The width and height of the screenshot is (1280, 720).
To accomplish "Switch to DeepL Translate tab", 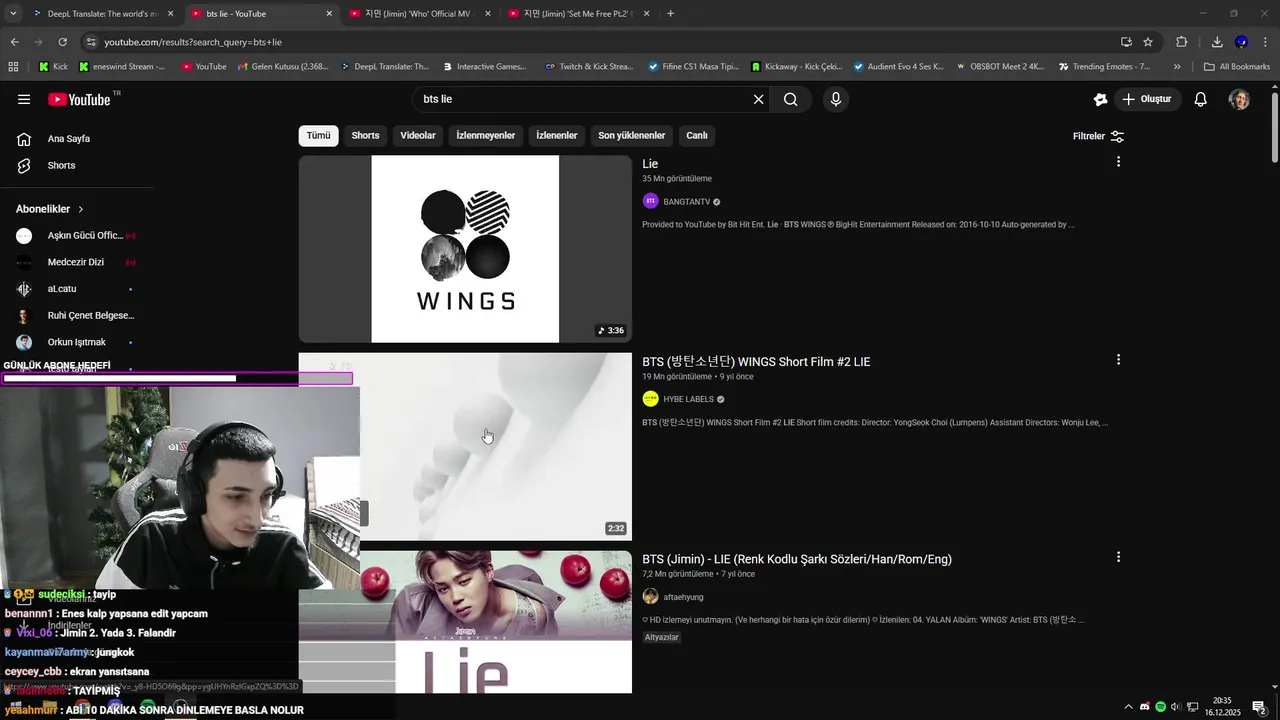I will click(102, 14).
